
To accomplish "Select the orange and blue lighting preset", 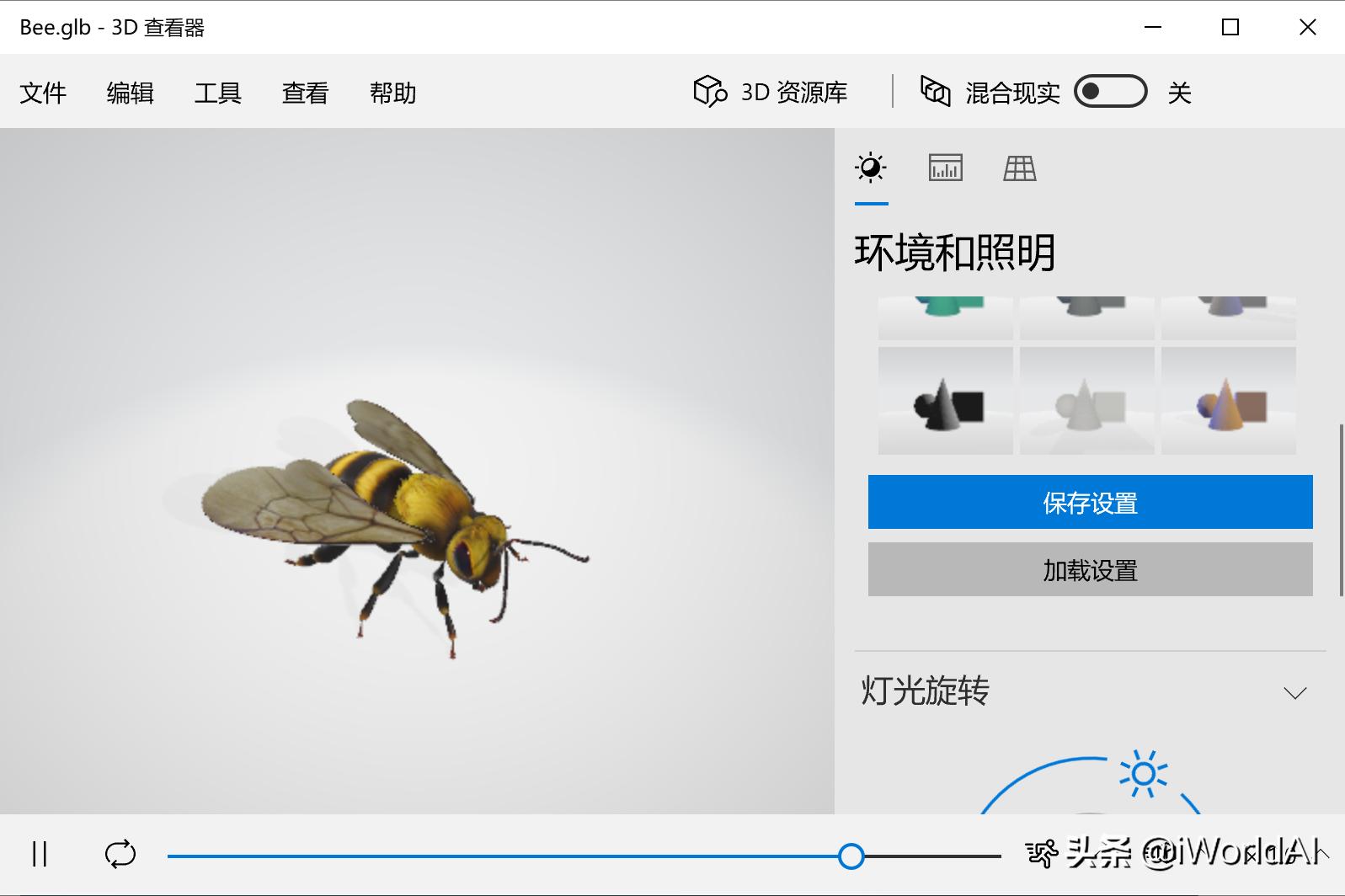I will click(x=1229, y=401).
